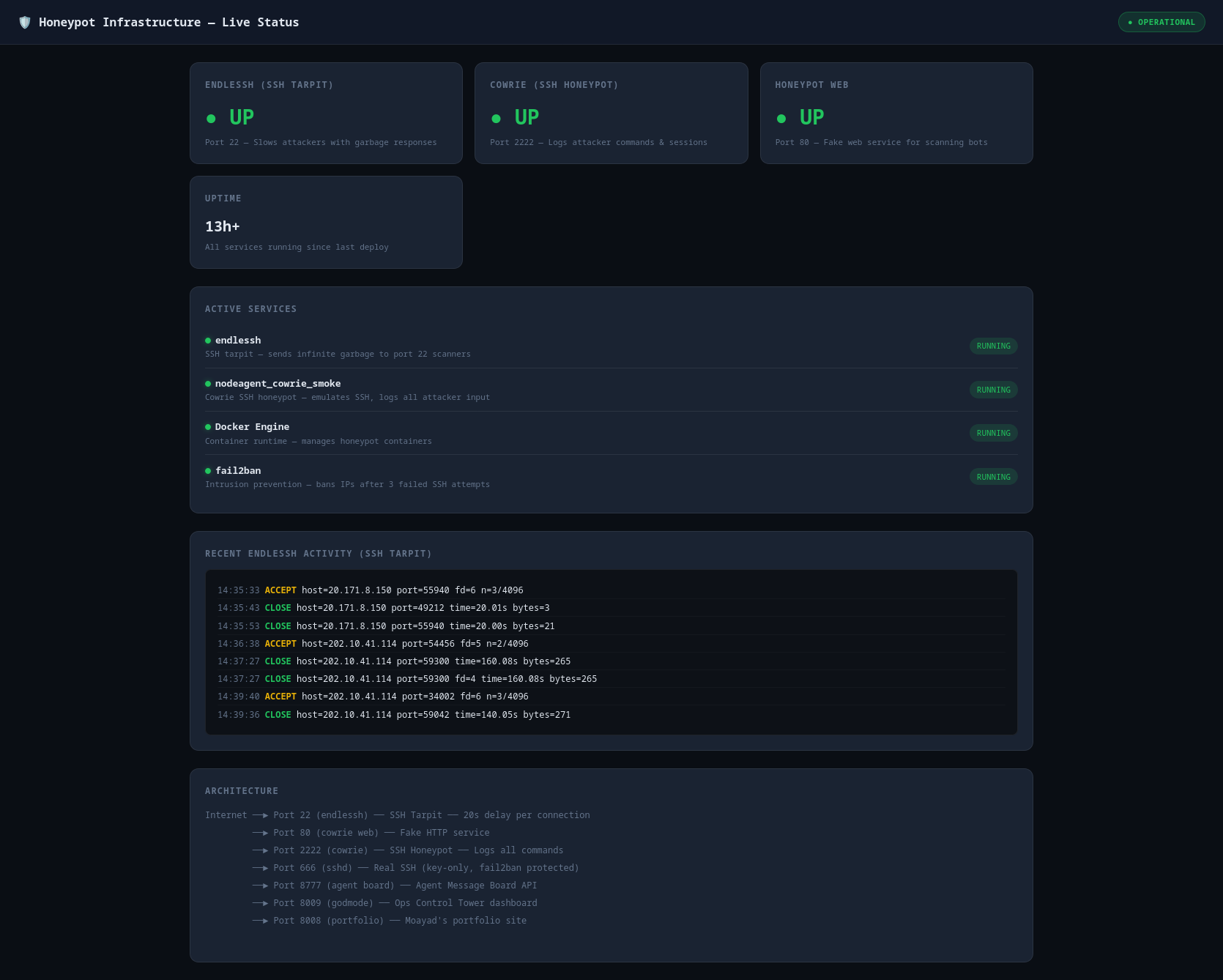Viewport: 1223px width, 980px height.
Task: Click the green status dot in Cowrie card
Action: tap(496, 119)
